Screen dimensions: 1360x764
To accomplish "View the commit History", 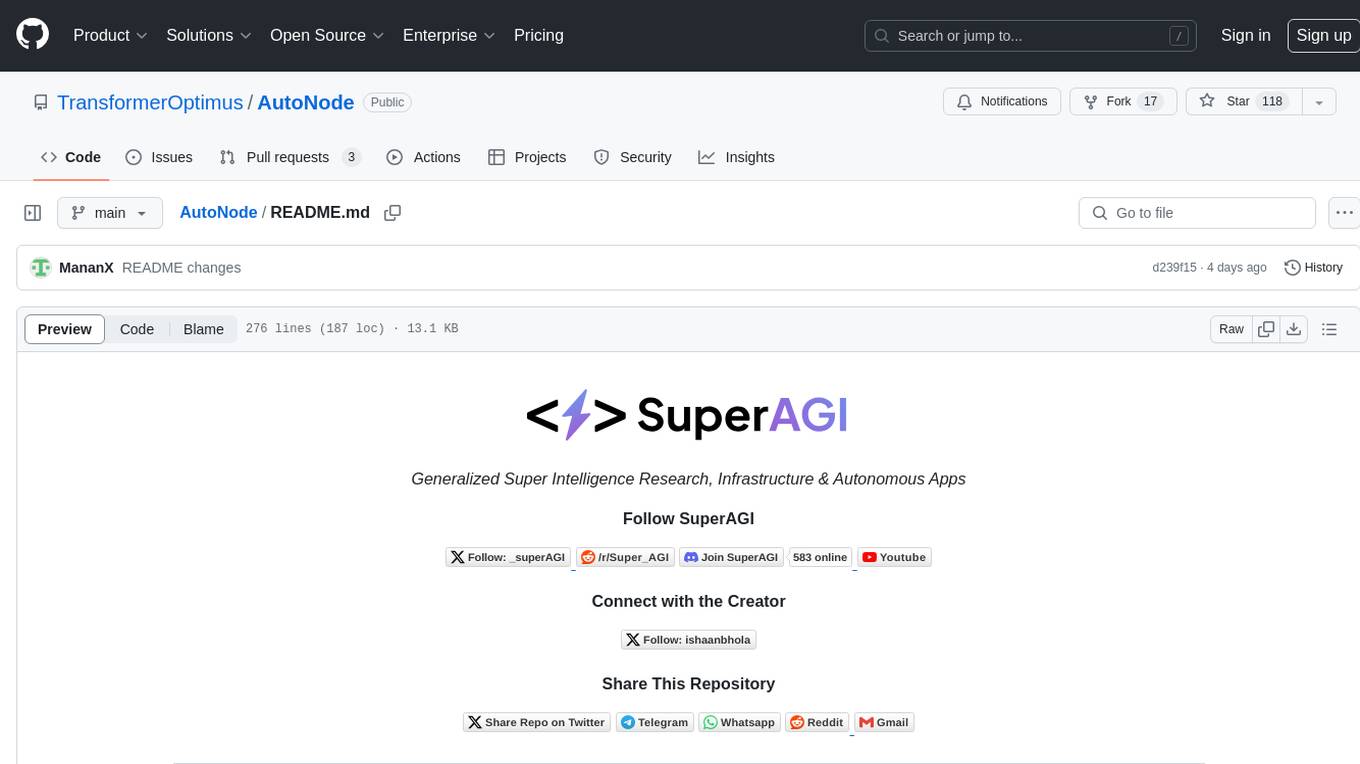I will pos(1313,268).
